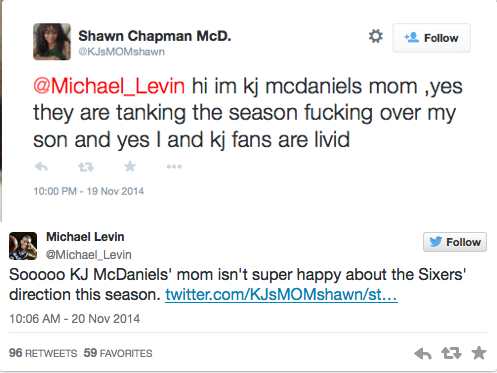The width and height of the screenshot is (497, 373).
Task: Favorite Shawn Chapman's tweet with the star
Action: [130, 166]
